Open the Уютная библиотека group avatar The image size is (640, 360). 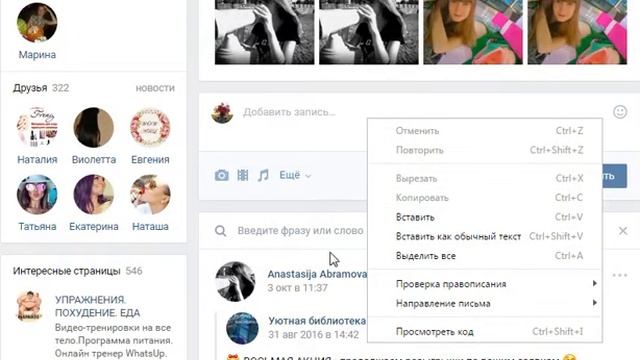(242, 328)
